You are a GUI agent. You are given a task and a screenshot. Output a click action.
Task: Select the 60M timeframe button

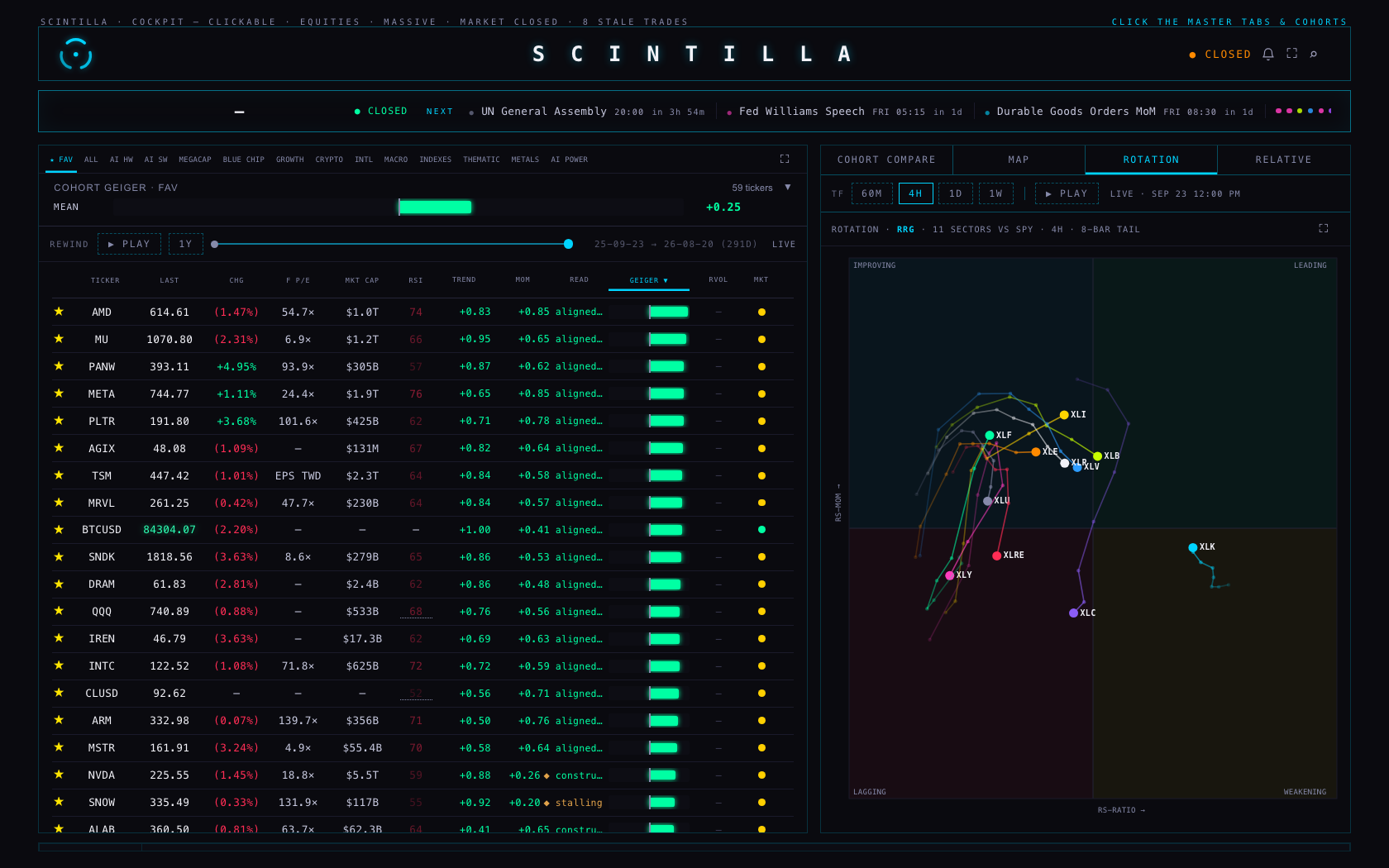pos(871,193)
